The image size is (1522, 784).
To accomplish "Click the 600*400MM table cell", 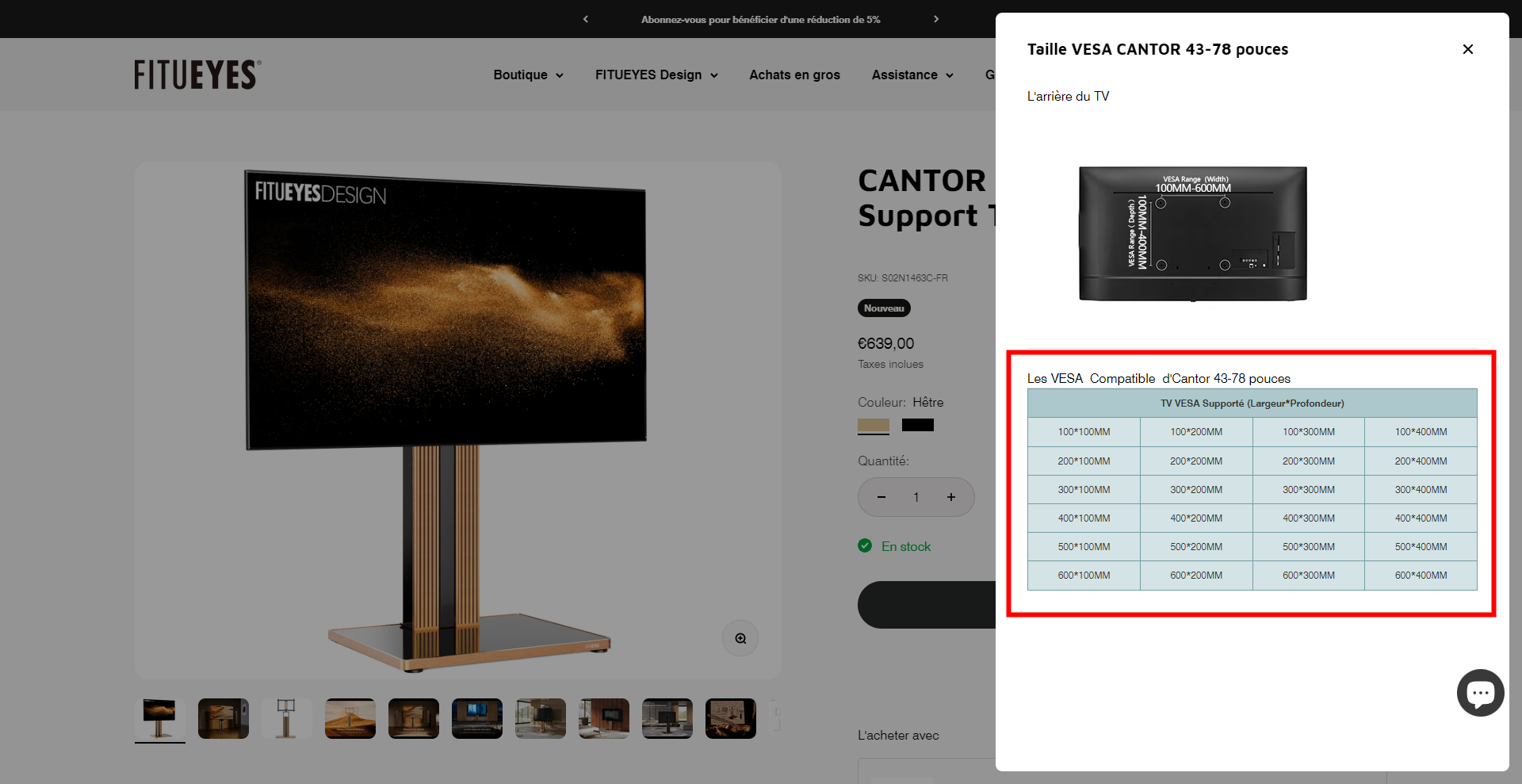I will click(x=1421, y=576).
